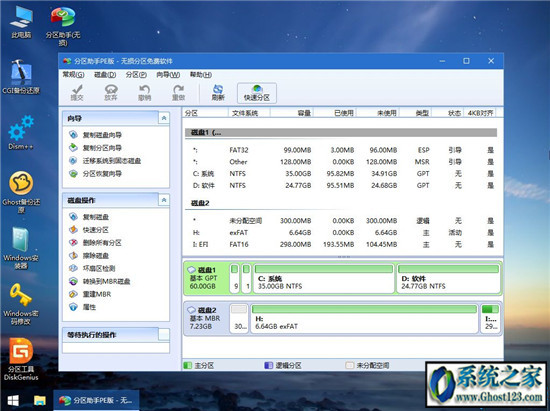Open CGI备份还原 desktop icon
The width and height of the screenshot is (550, 411).
(21, 77)
